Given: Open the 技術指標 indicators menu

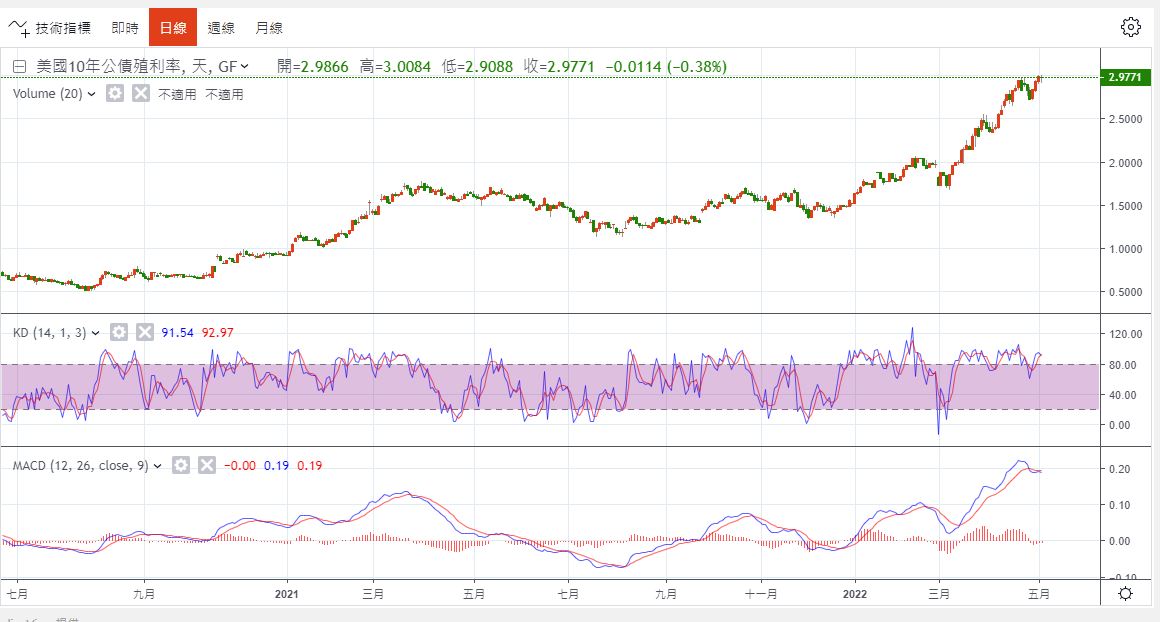Looking at the screenshot, I should point(49,27).
